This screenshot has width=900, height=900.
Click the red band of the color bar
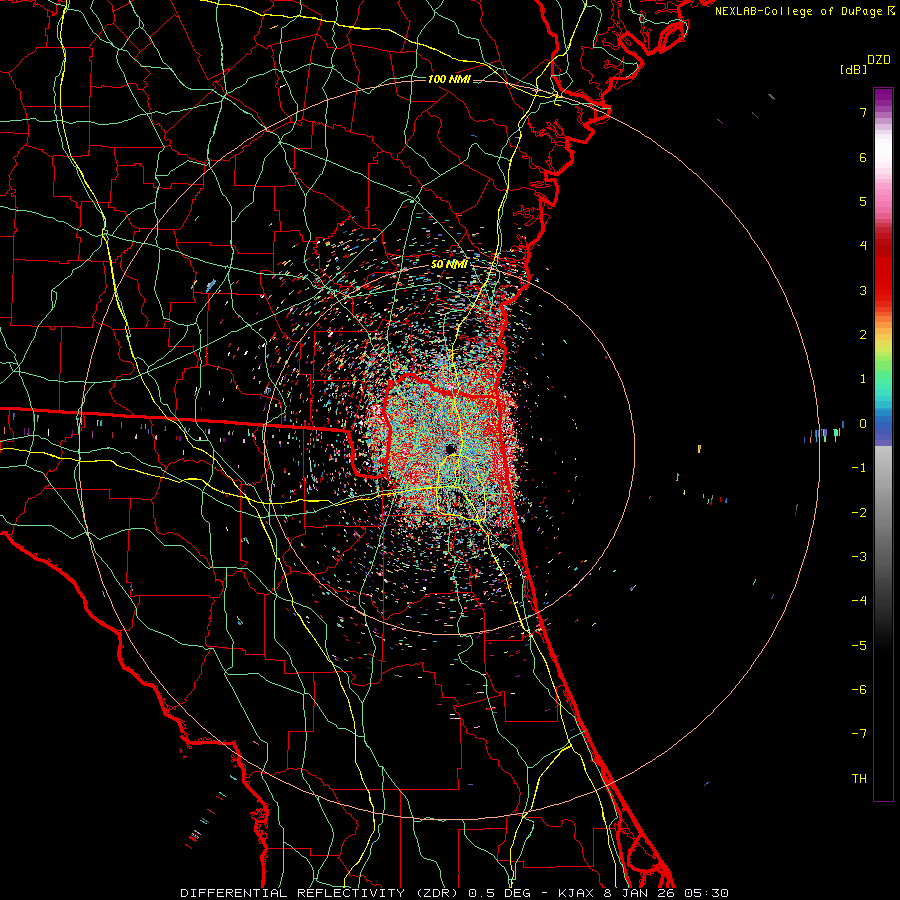click(x=883, y=270)
